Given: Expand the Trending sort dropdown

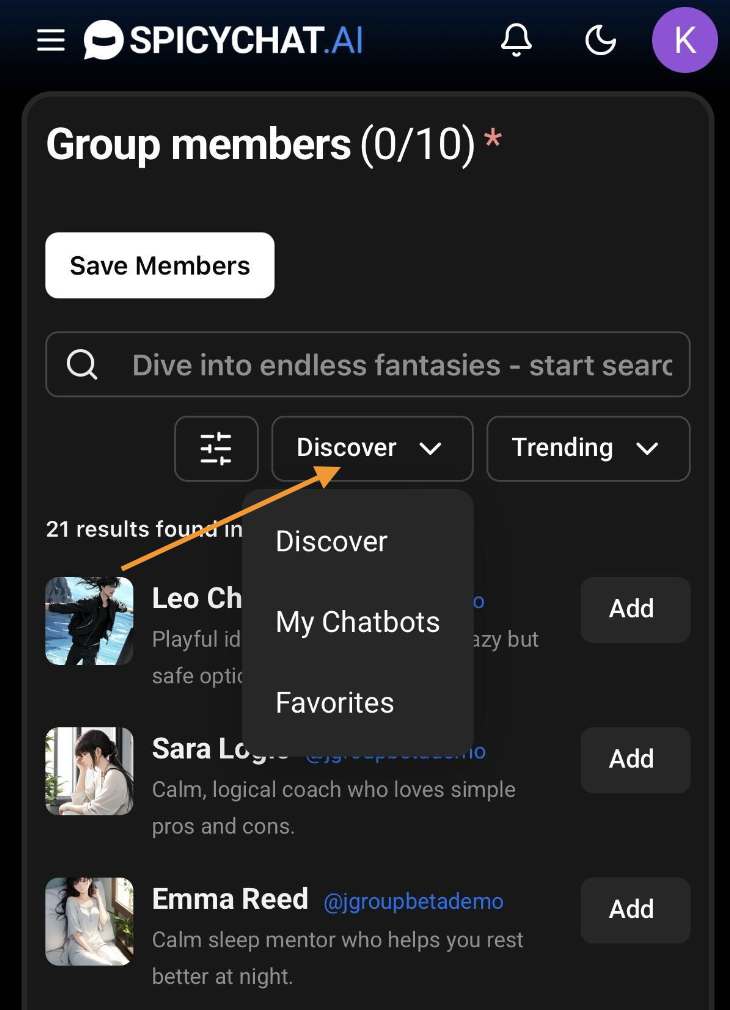Looking at the screenshot, I should [588, 448].
